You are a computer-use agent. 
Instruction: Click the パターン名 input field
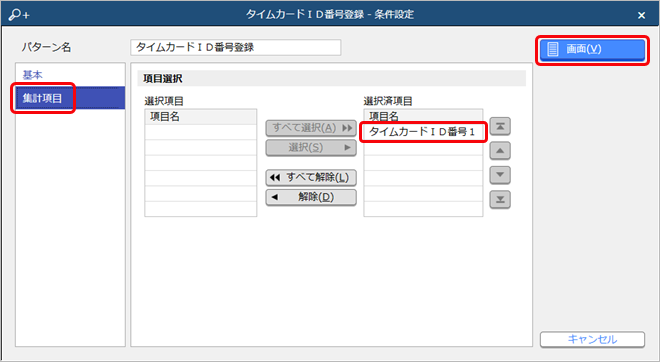[236, 48]
